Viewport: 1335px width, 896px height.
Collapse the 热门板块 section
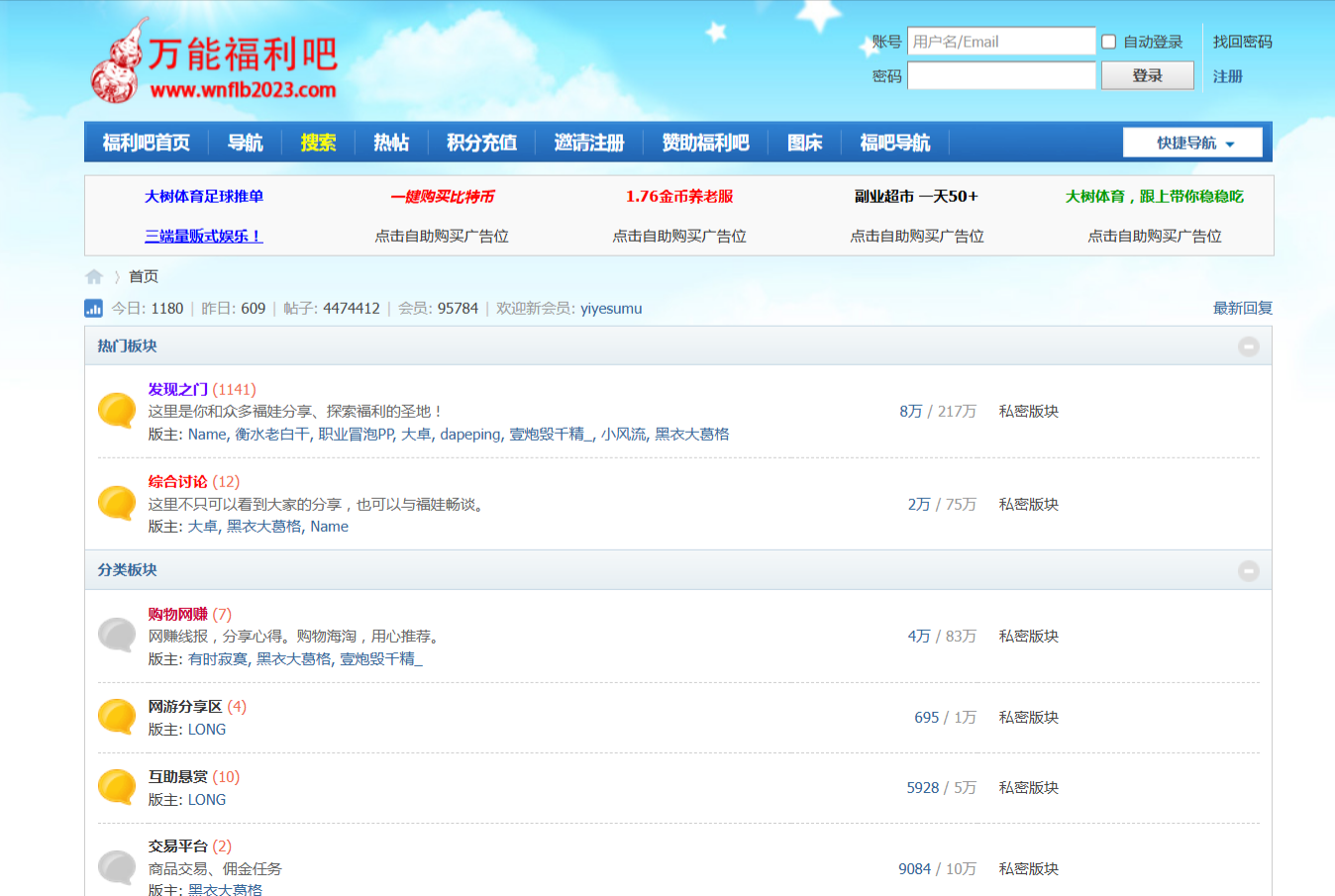point(1249,347)
